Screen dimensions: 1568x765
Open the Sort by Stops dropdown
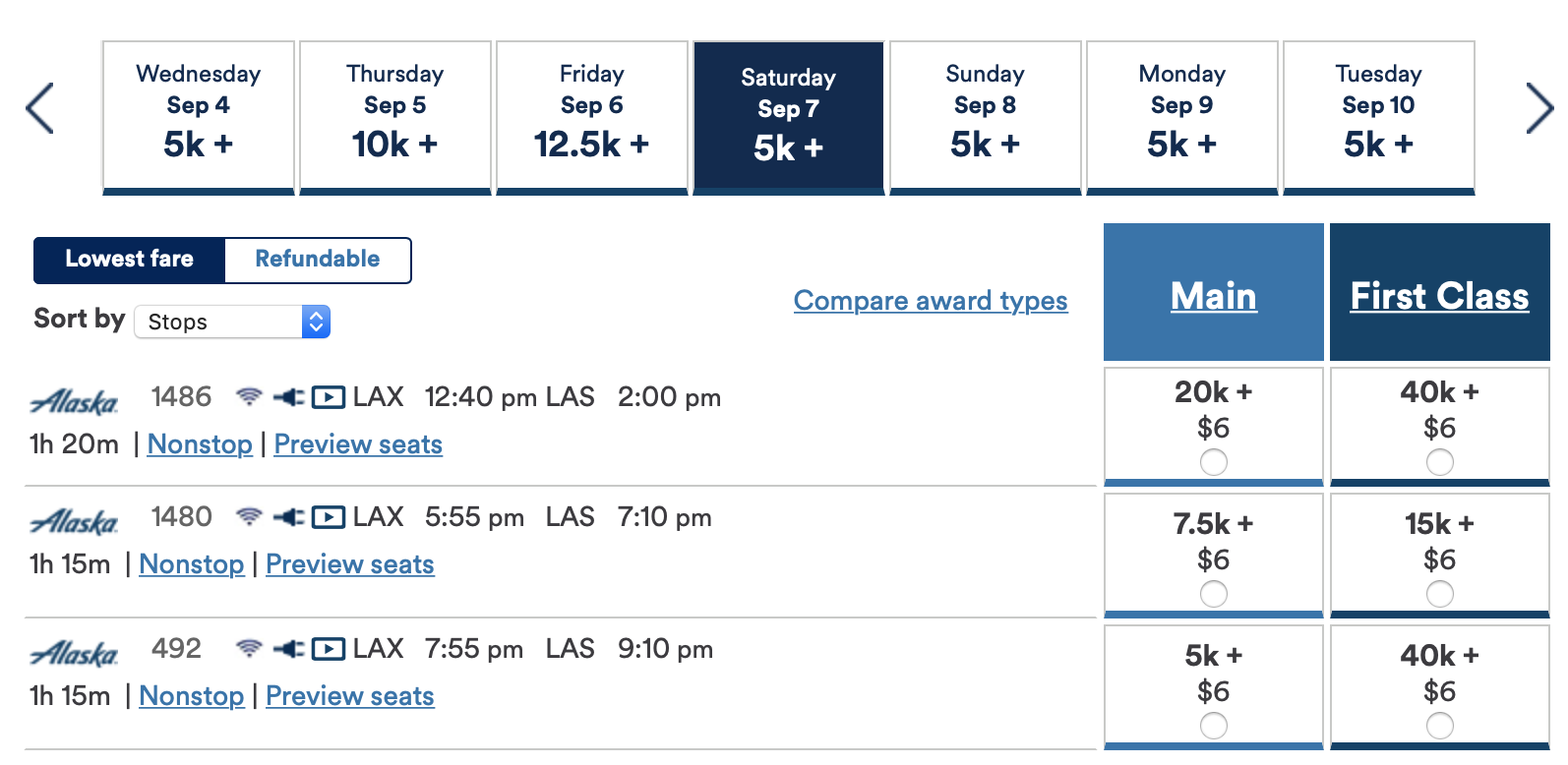coord(232,322)
